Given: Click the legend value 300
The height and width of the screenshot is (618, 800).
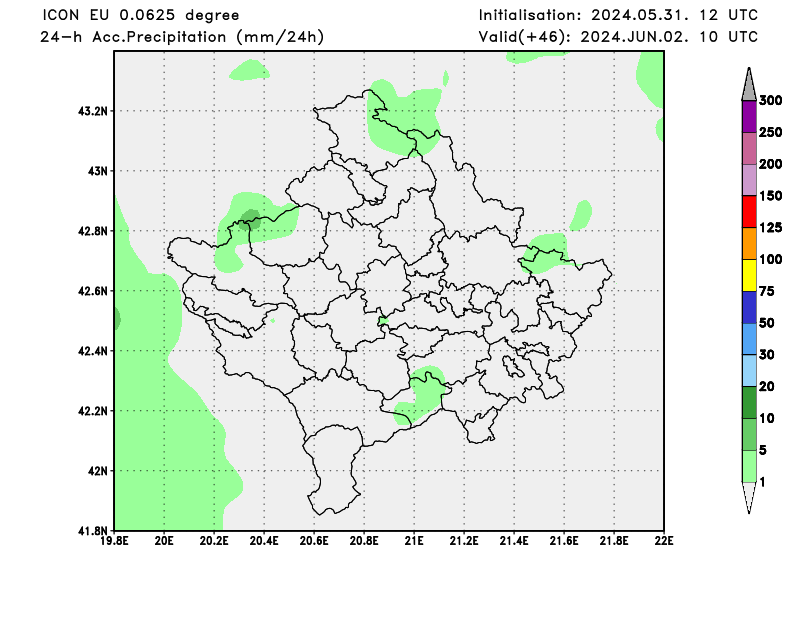Looking at the screenshot, I should tap(770, 101).
